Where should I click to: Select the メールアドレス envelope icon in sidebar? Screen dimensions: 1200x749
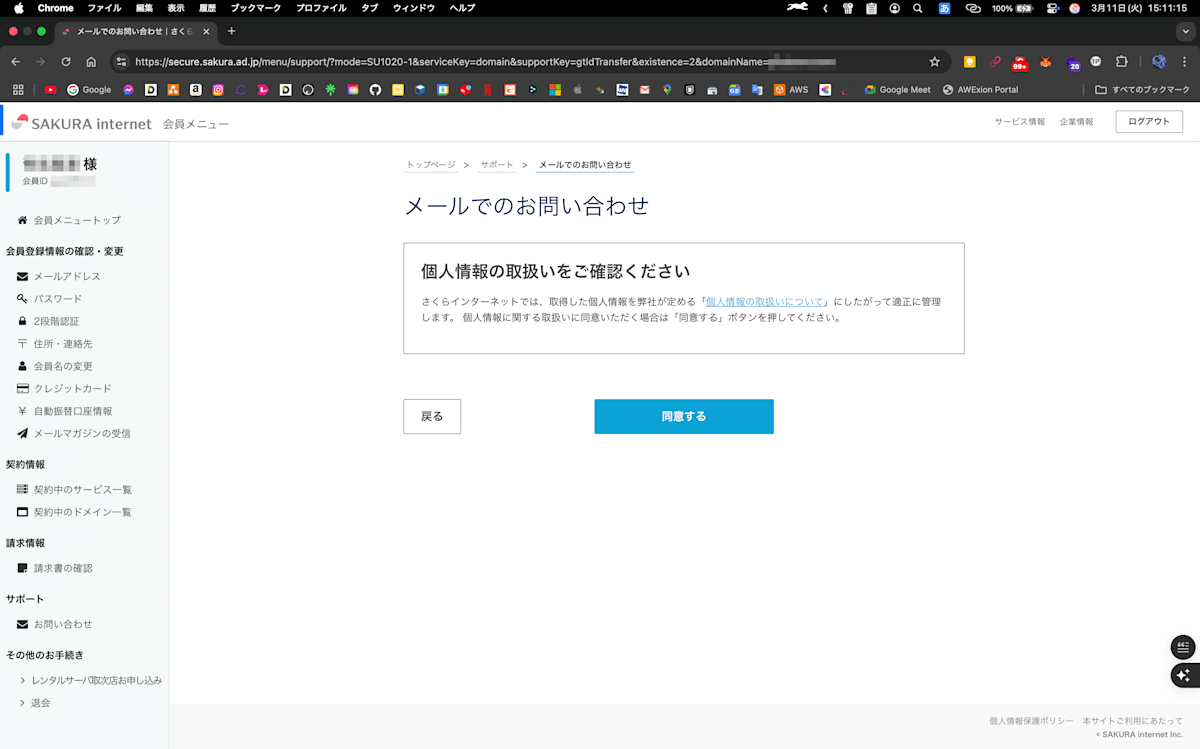click(21, 276)
